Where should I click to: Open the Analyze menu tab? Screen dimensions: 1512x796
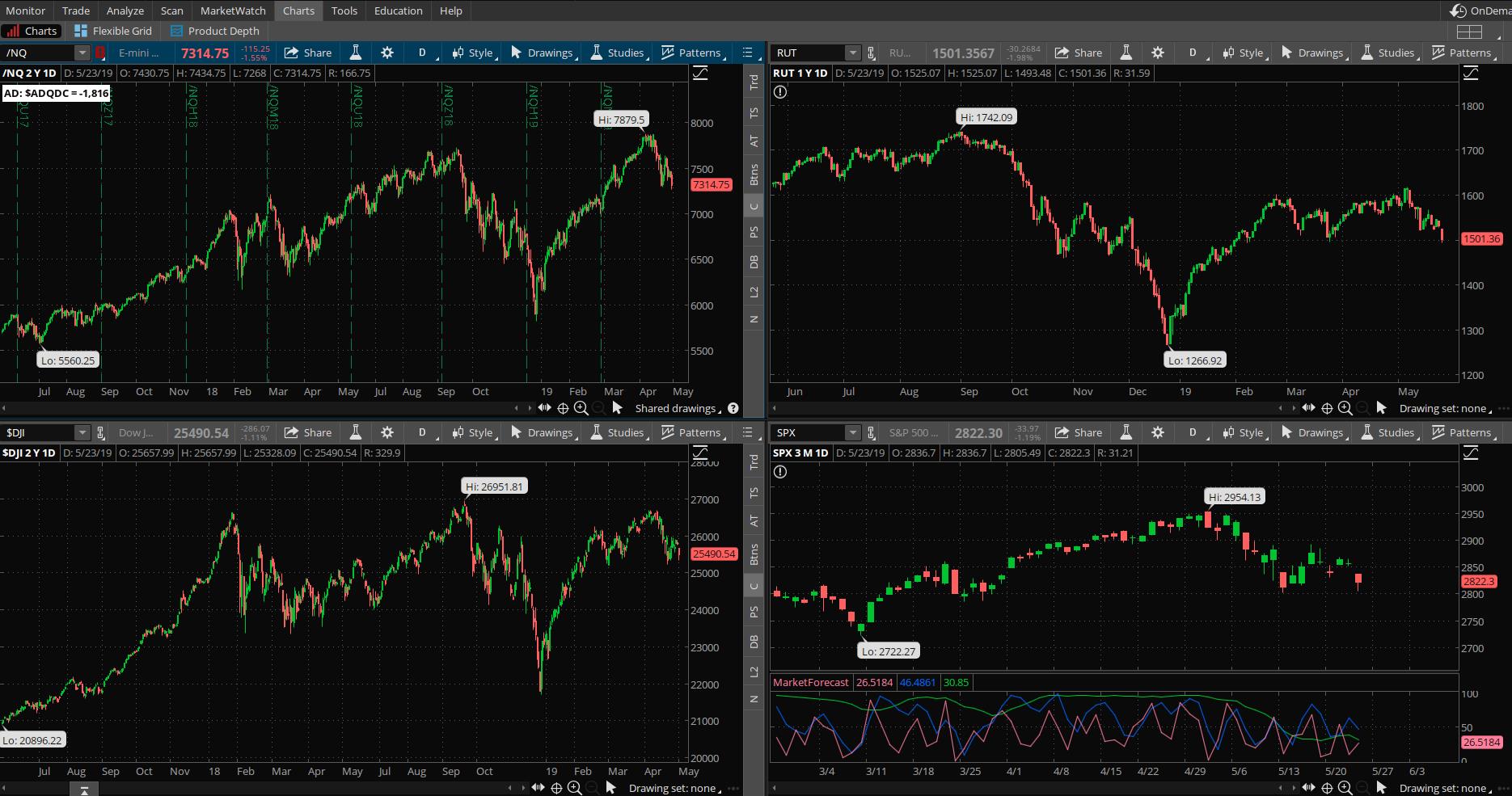click(125, 11)
